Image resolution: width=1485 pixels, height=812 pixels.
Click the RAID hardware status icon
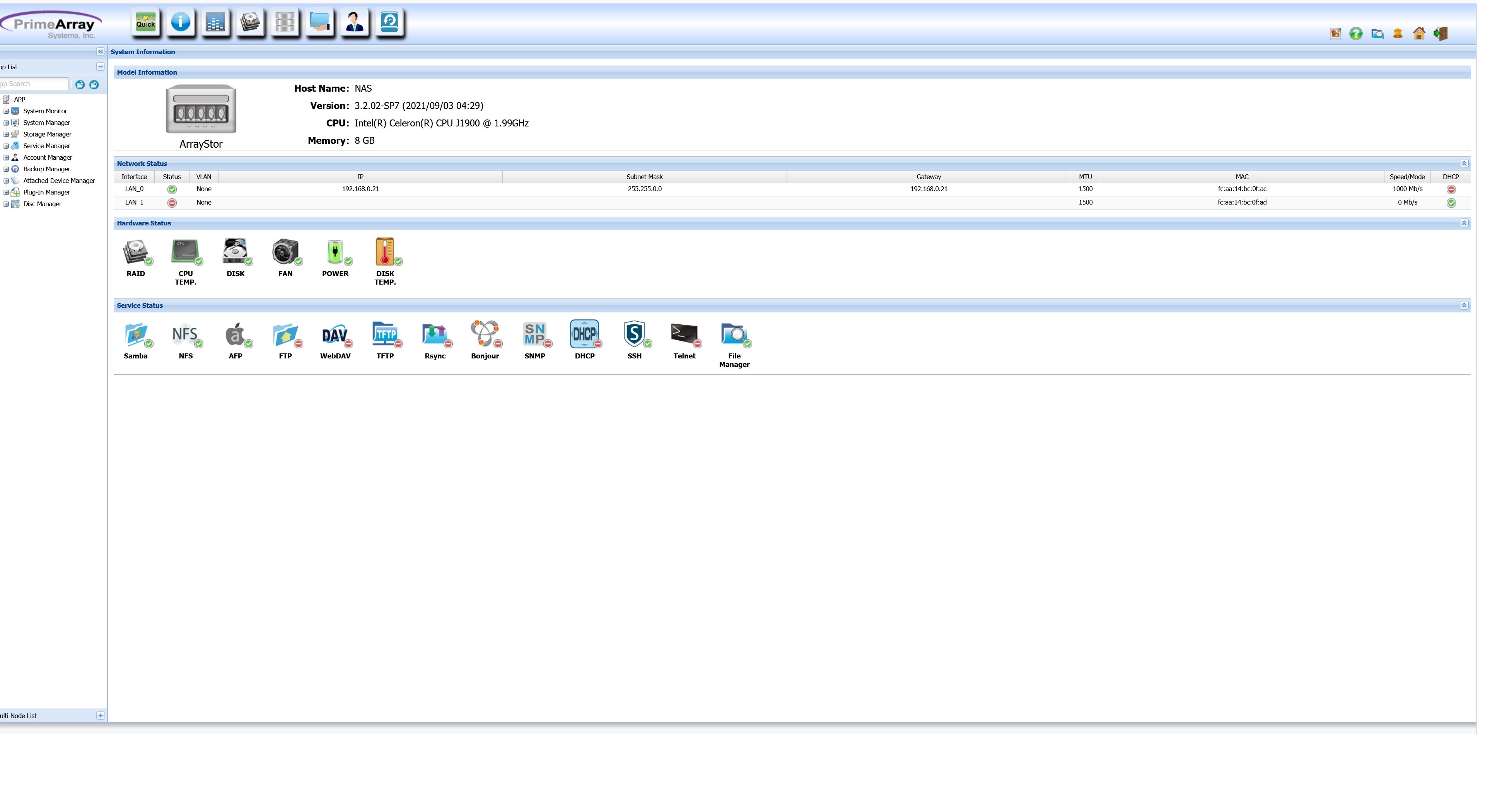pos(136,252)
